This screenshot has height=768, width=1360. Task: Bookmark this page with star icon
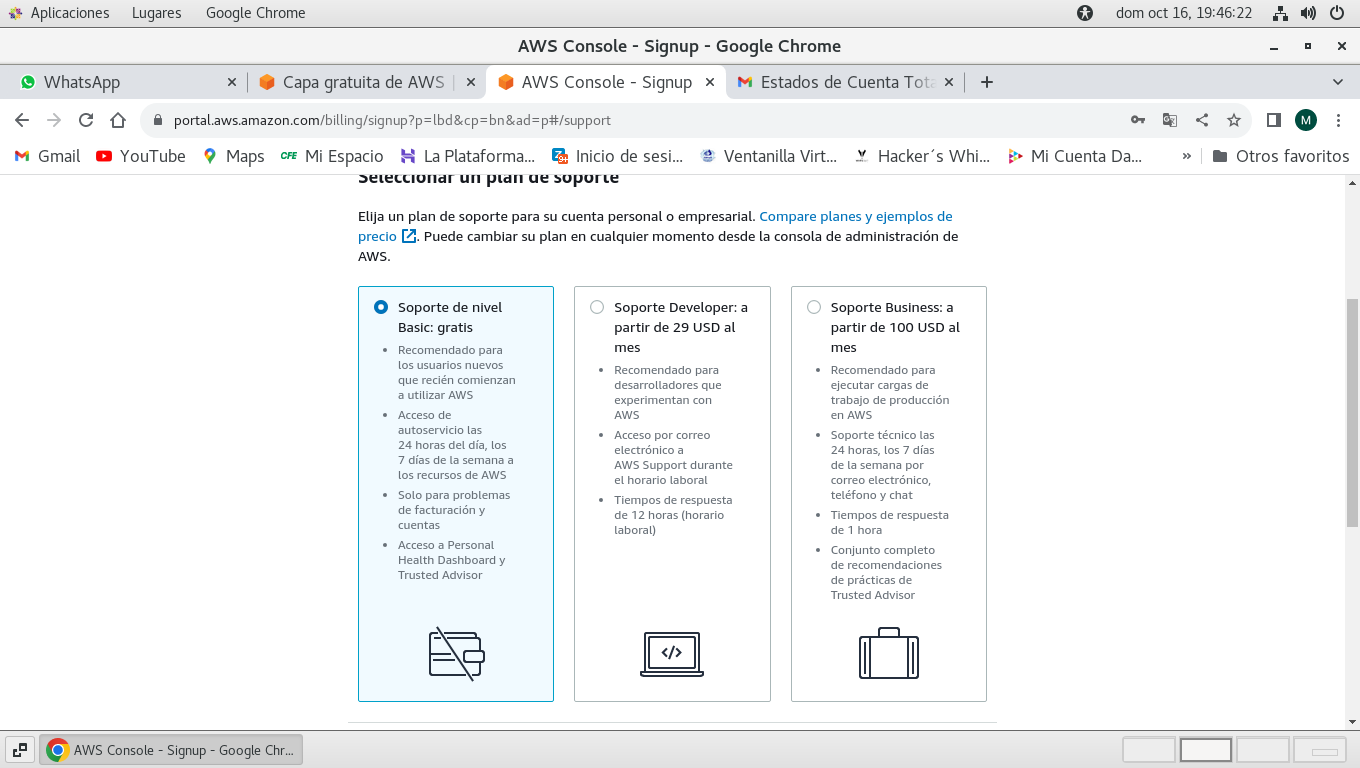pos(1234,120)
